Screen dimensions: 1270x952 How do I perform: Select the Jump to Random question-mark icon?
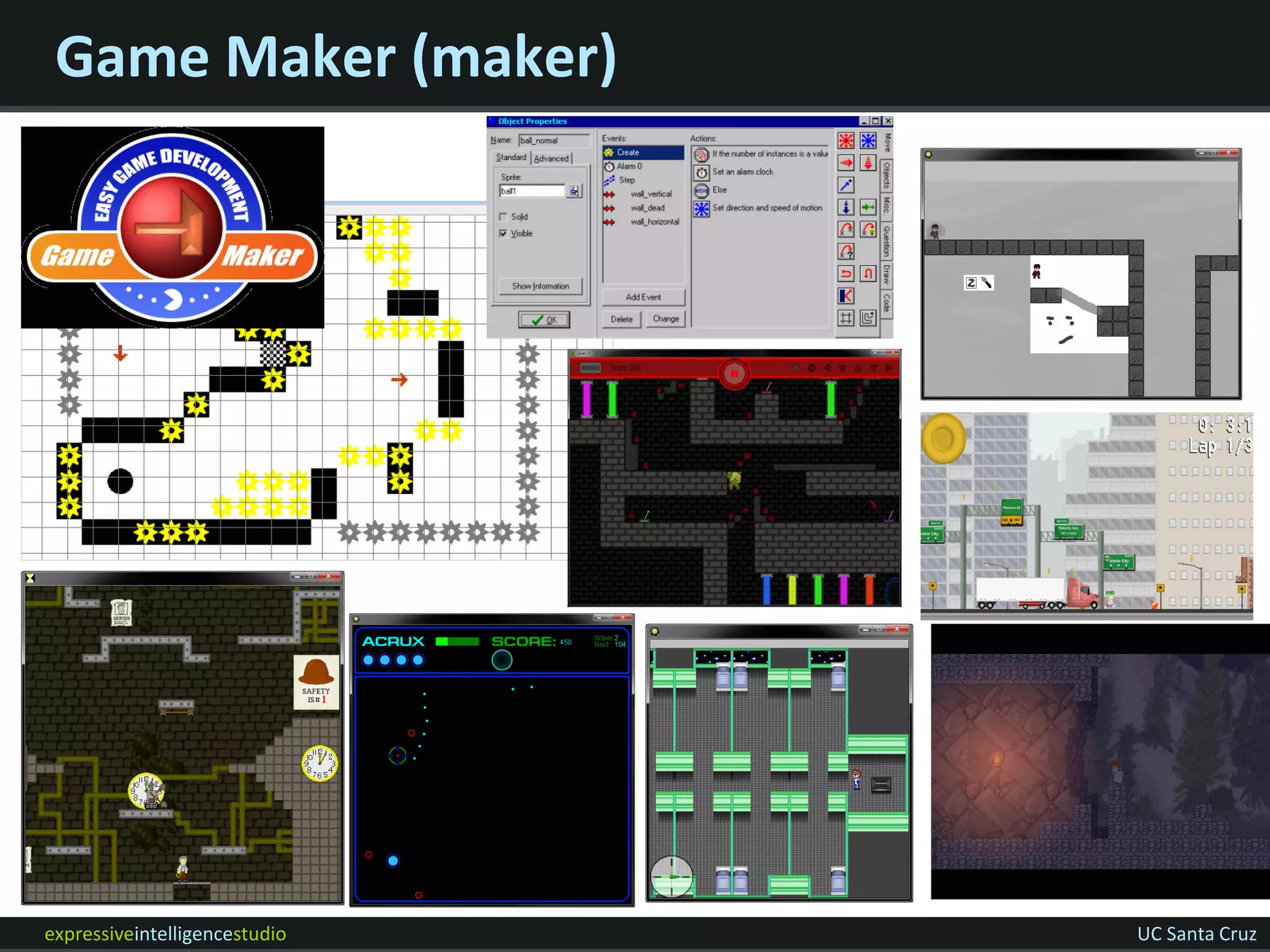(846, 252)
